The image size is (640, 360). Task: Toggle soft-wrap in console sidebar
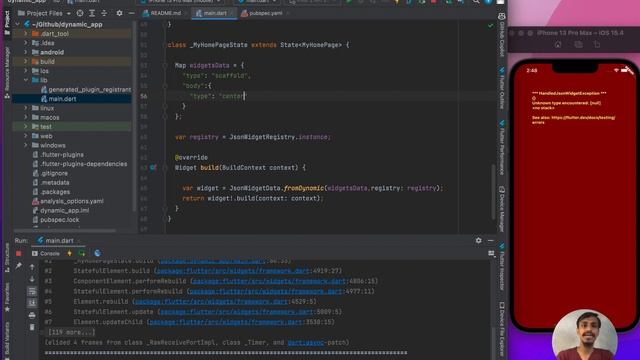pyautogui.click(x=32, y=291)
